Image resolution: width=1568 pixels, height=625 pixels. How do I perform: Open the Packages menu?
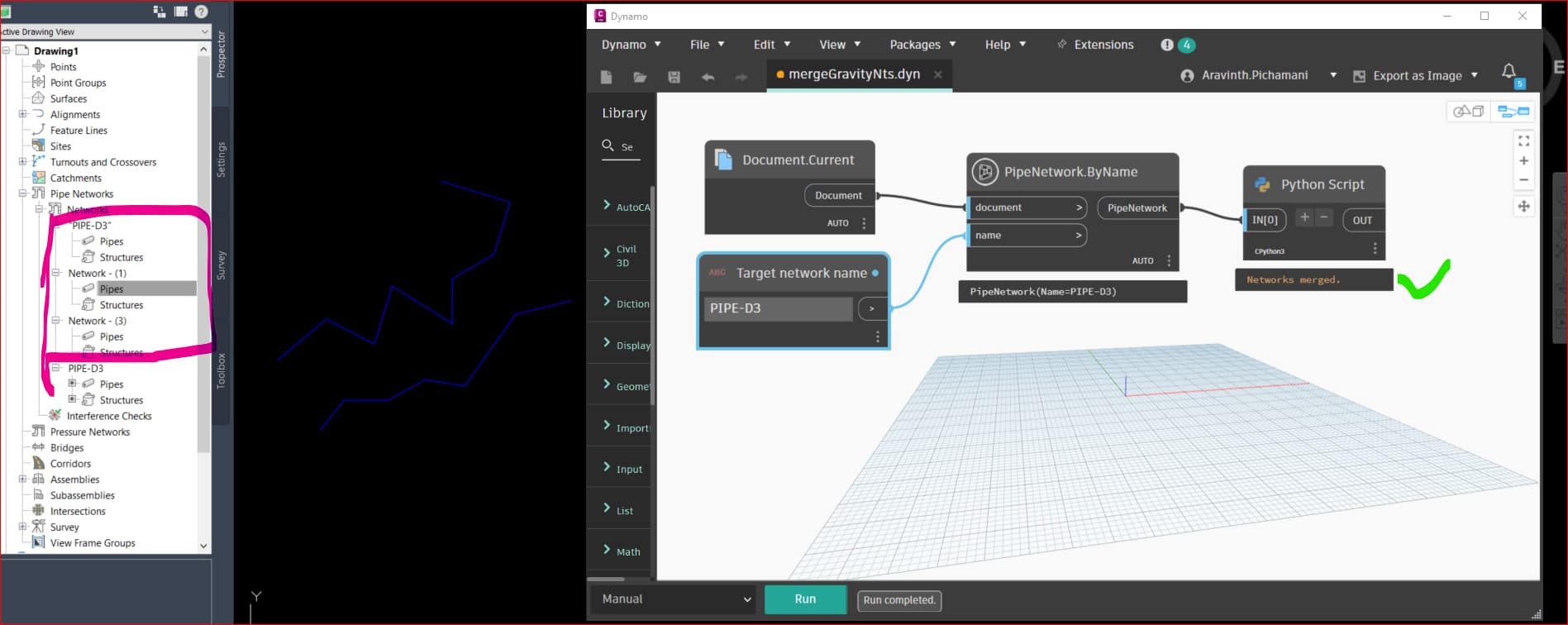[922, 45]
